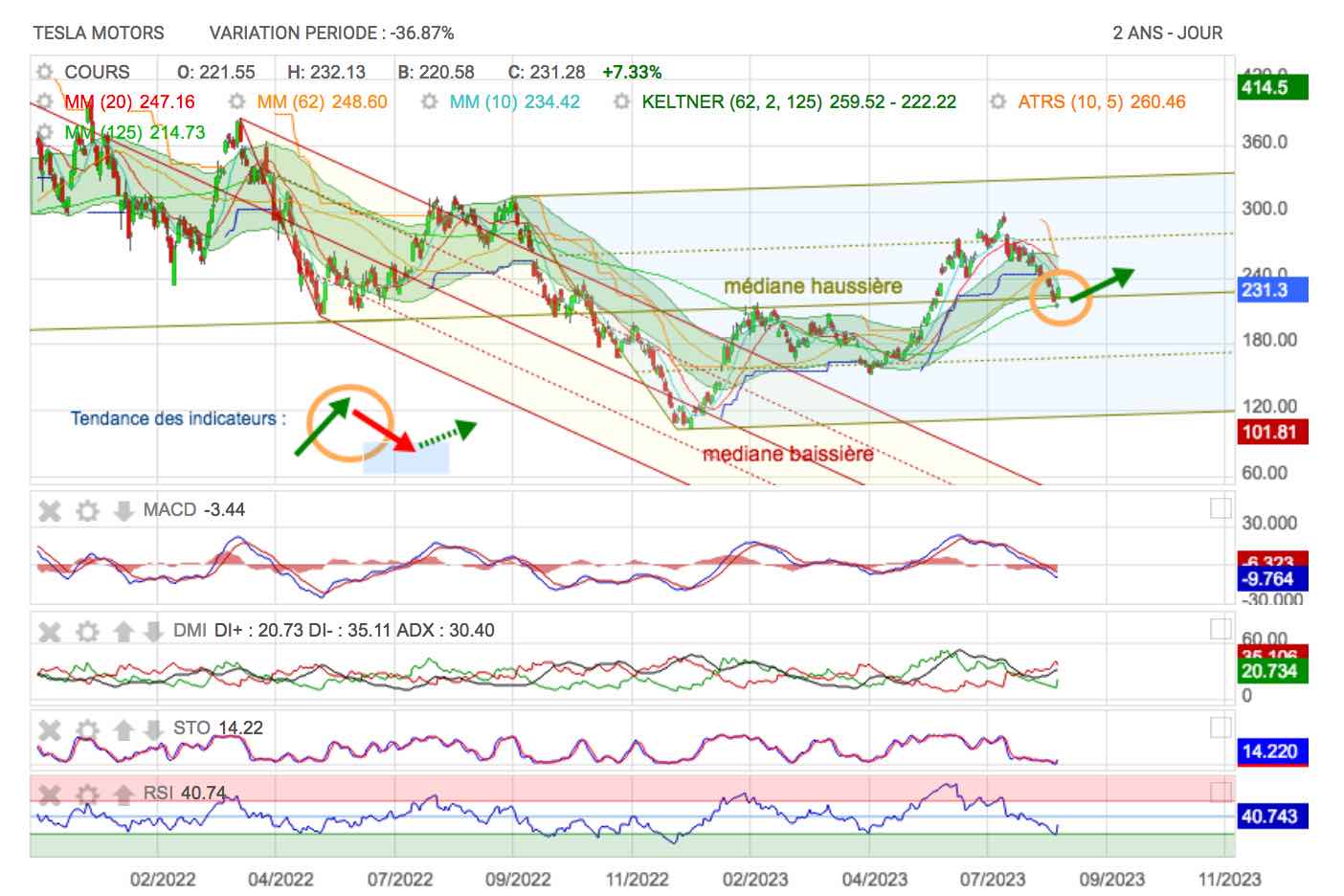Click the DMI label
1344x896 pixels.
[190, 631]
